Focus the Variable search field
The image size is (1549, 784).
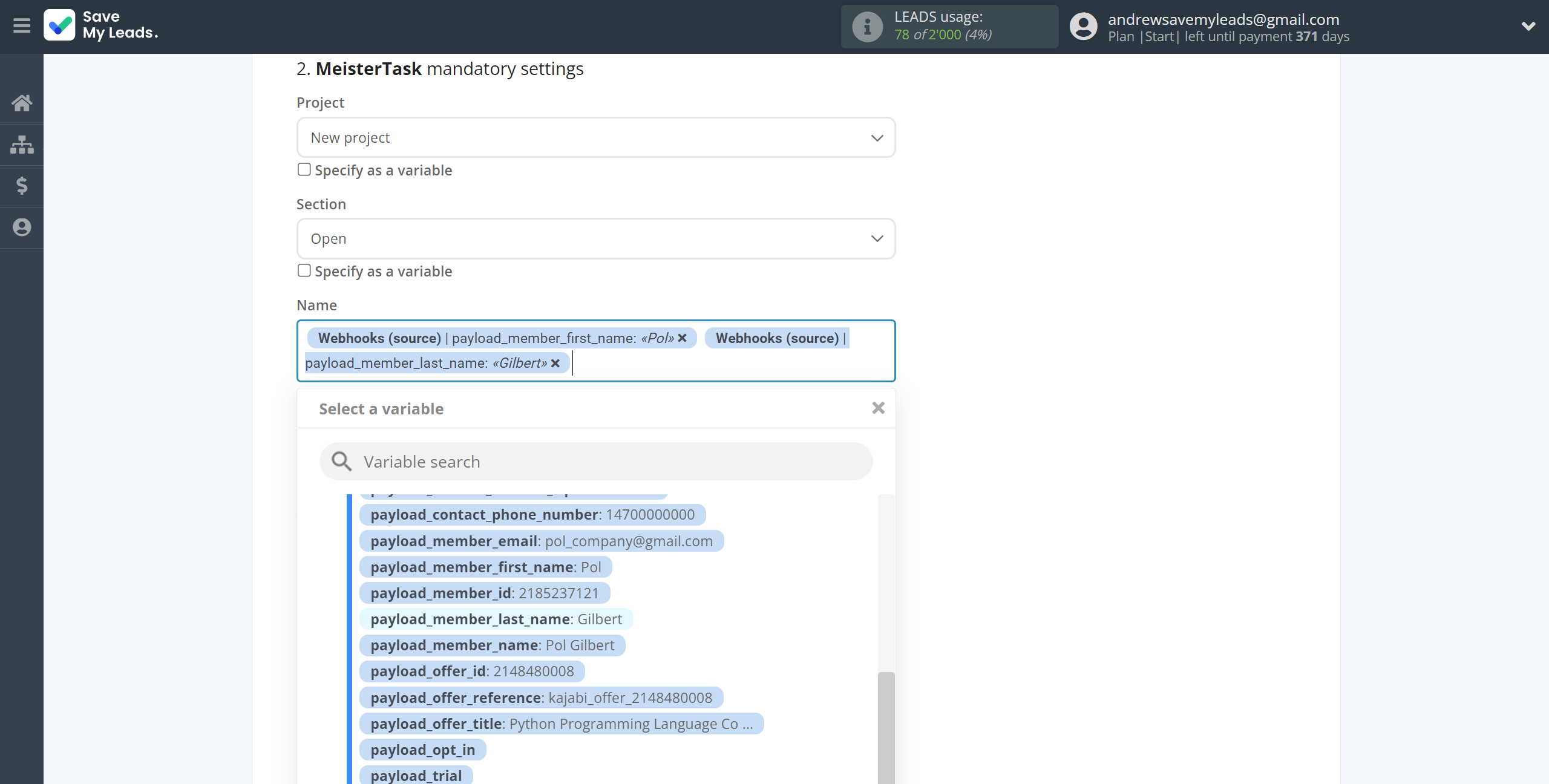tap(596, 462)
